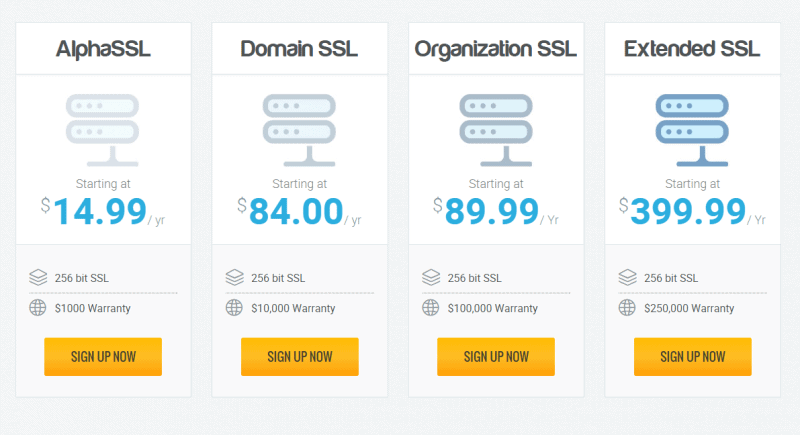Viewport: 800px width, 435px height.
Task: Click the AlphaSSL server icon
Action: click(x=103, y=130)
